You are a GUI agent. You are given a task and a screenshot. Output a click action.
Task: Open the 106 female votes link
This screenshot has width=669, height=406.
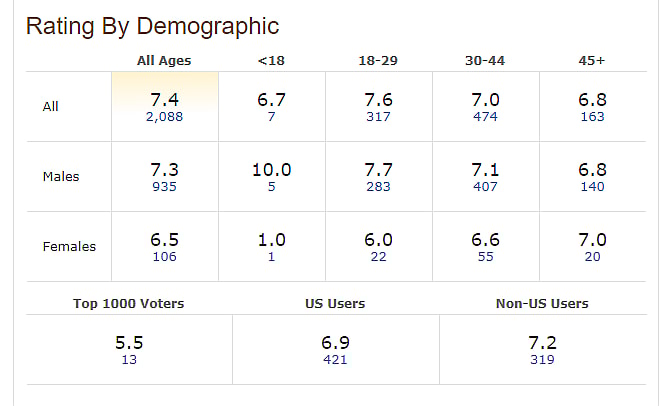164,257
